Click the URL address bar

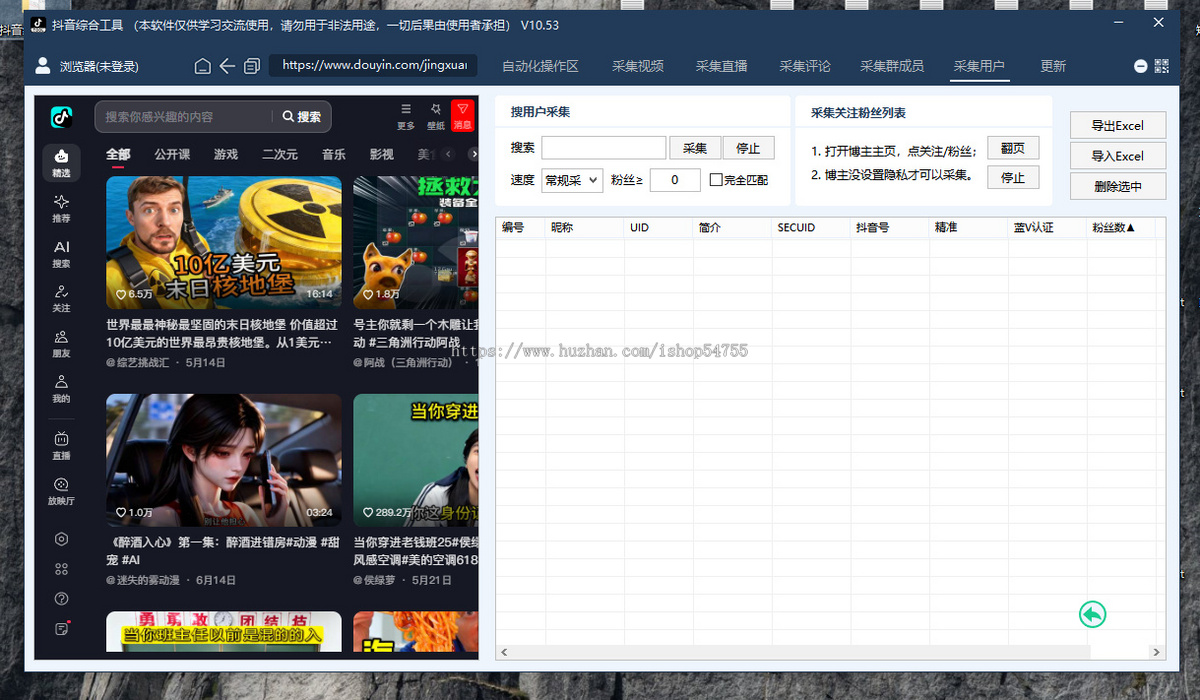click(x=373, y=65)
